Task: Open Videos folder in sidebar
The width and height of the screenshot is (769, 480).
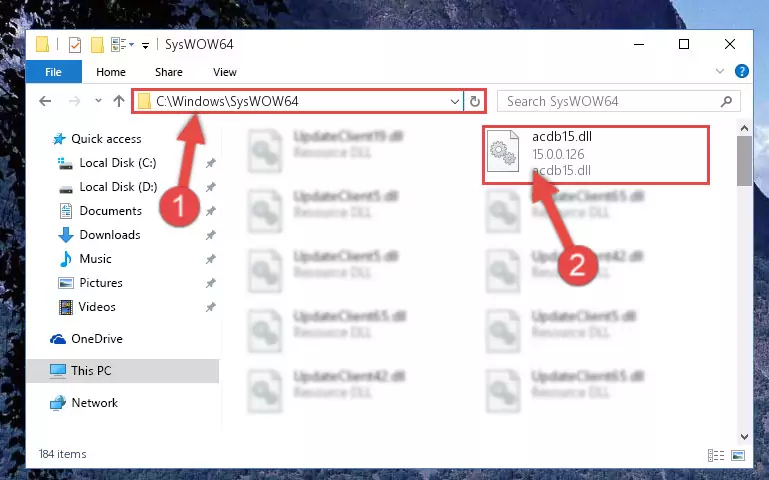Action: pos(97,307)
